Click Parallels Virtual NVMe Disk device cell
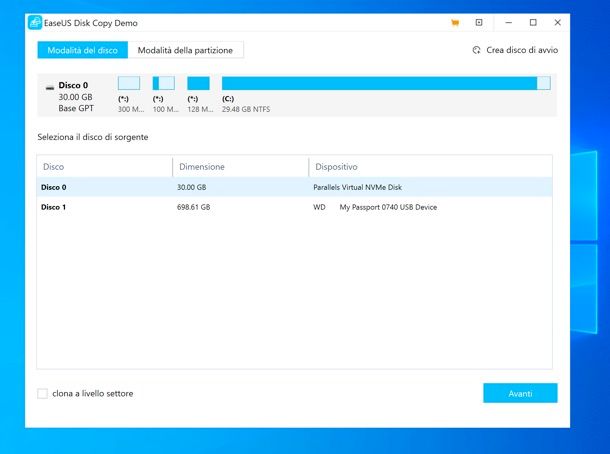 [x=358, y=187]
